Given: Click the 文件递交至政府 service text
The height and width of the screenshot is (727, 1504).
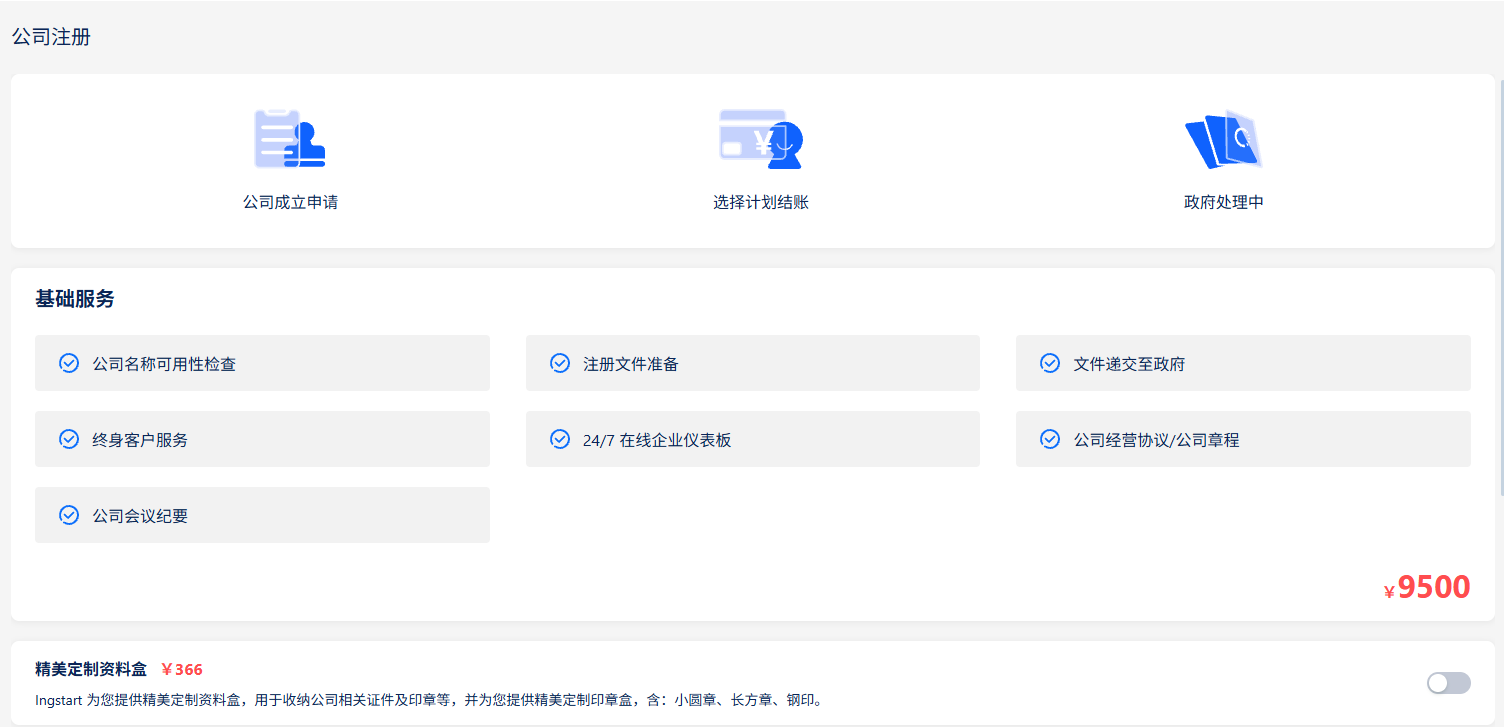Looking at the screenshot, I should click(x=1129, y=364).
